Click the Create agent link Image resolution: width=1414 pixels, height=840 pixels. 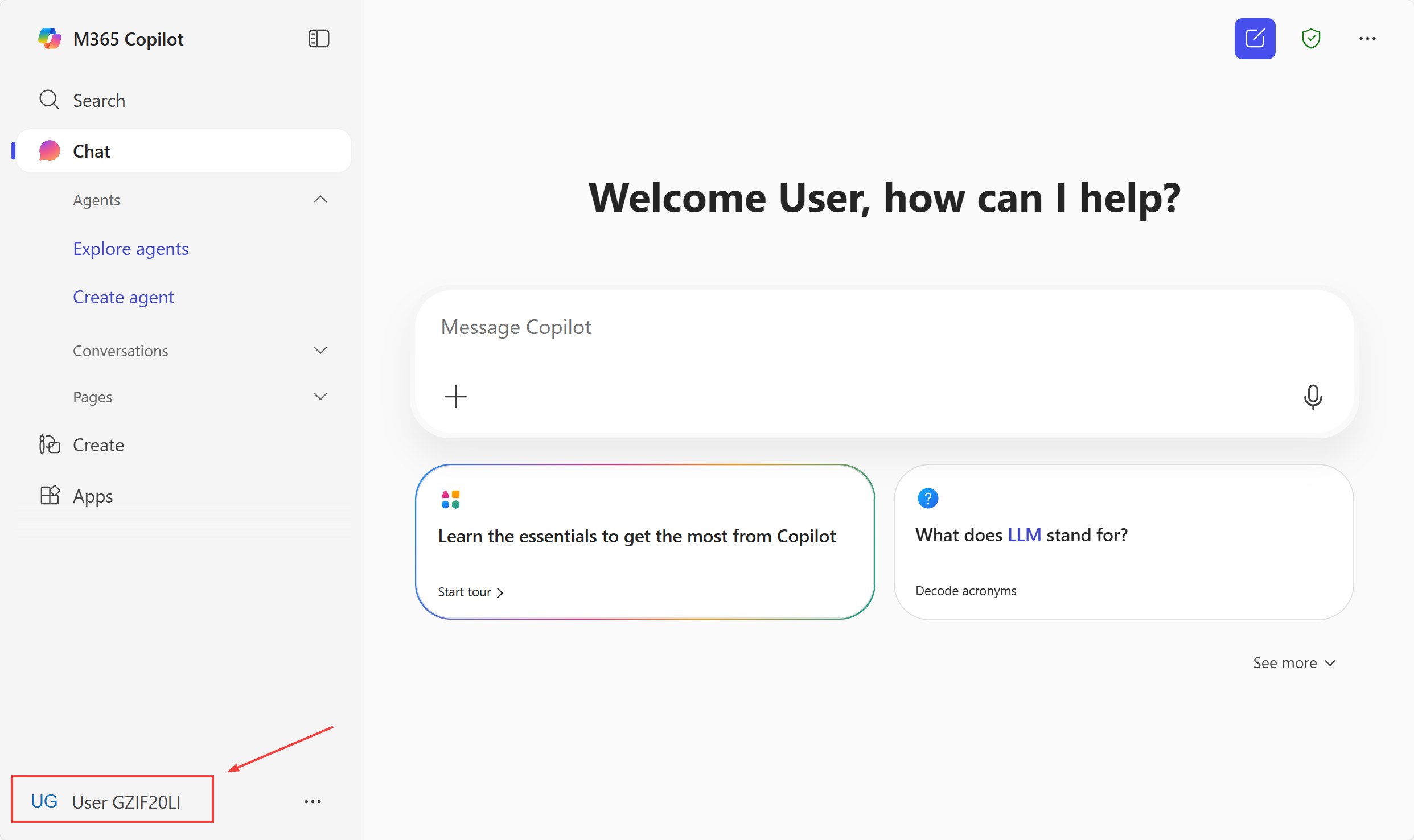pos(123,297)
